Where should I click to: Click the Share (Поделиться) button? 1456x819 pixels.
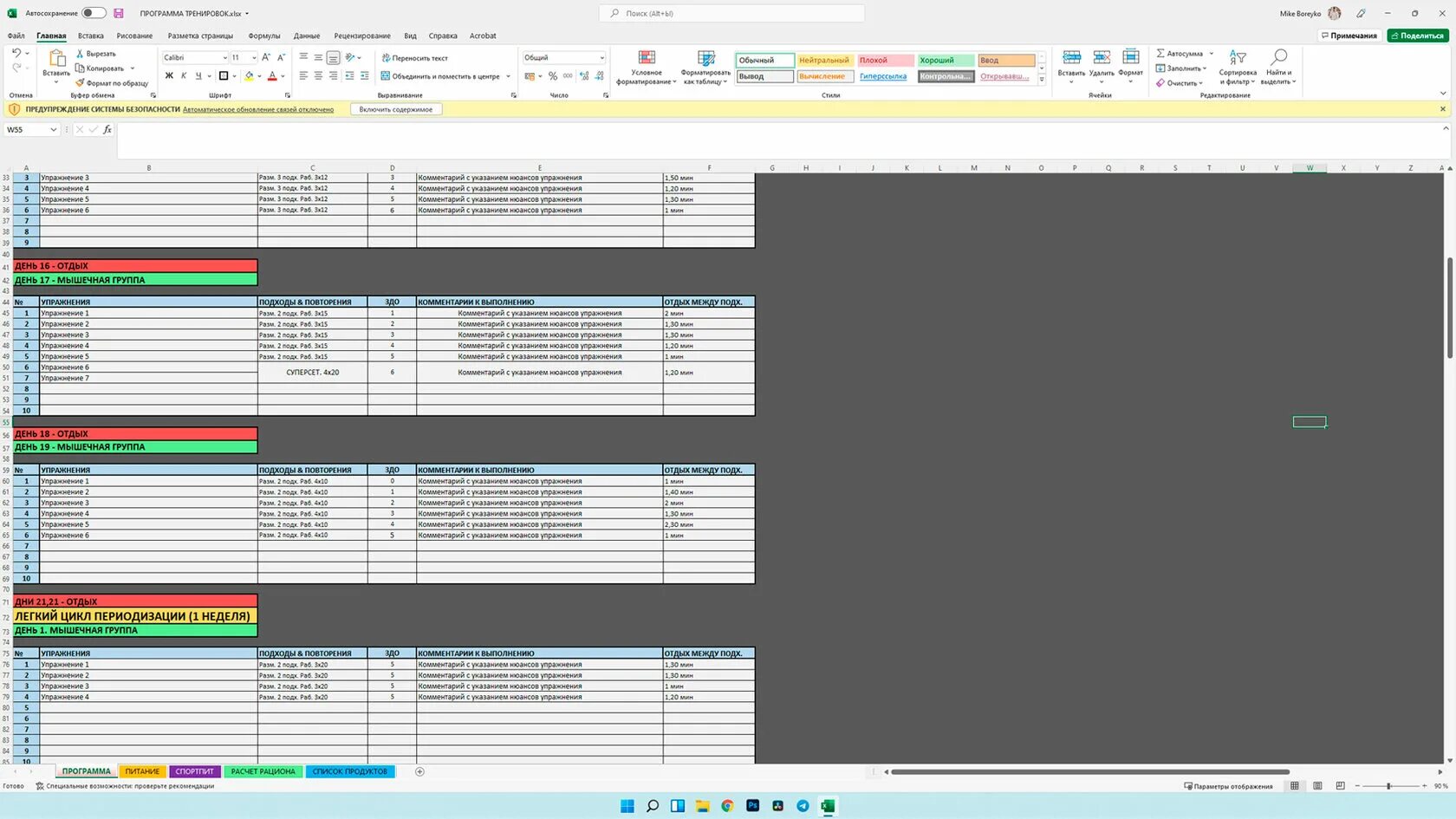1417,36
